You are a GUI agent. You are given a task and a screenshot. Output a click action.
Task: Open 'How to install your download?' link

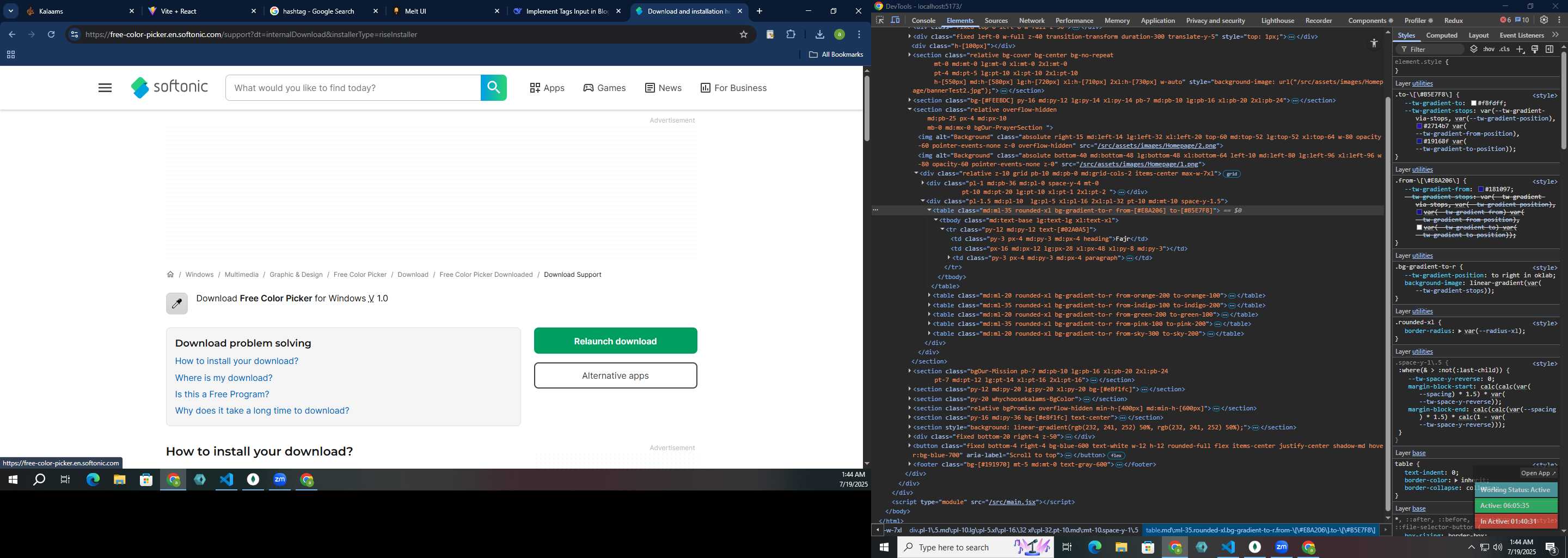point(237,361)
